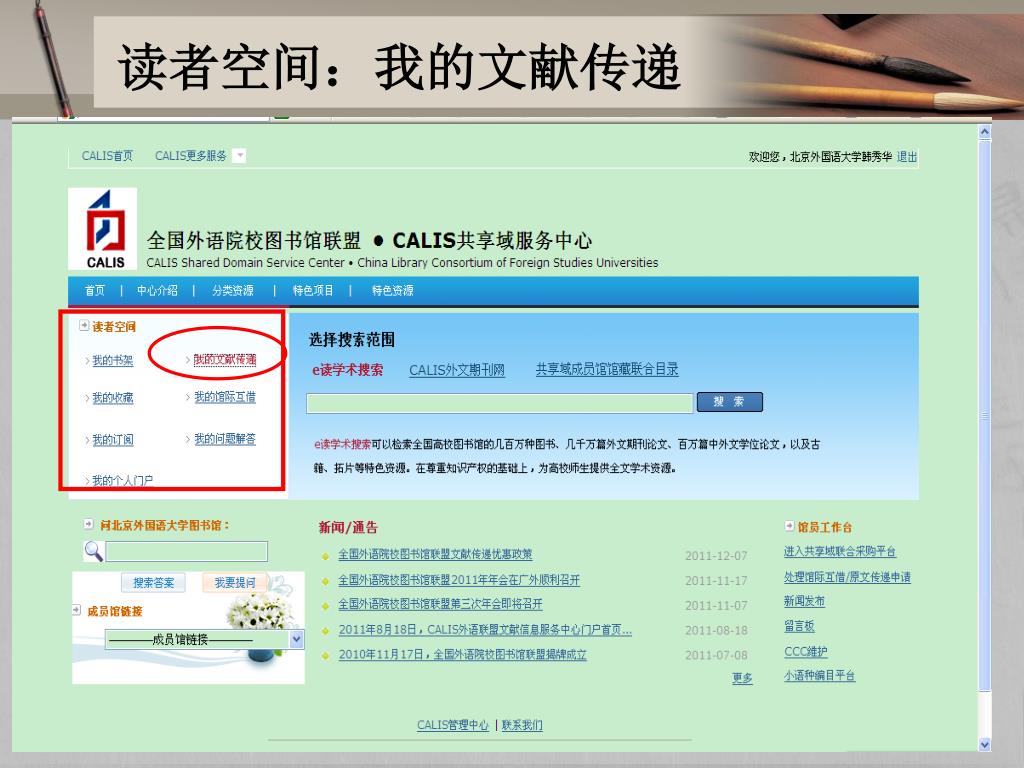This screenshot has width=1024, height=768.
Task: Click 更多 under the news list
Action: (x=742, y=679)
